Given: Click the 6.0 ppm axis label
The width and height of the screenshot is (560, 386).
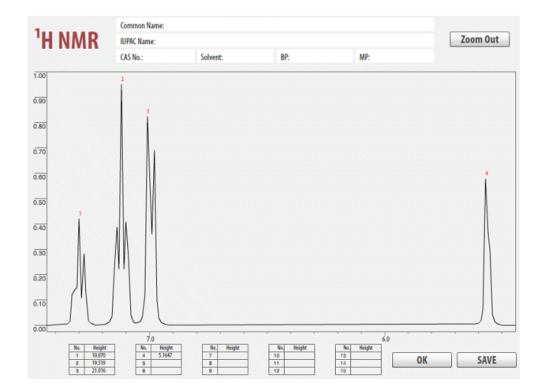Looking at the screenshot, I should pyautogui.click(x=386, y=339).
